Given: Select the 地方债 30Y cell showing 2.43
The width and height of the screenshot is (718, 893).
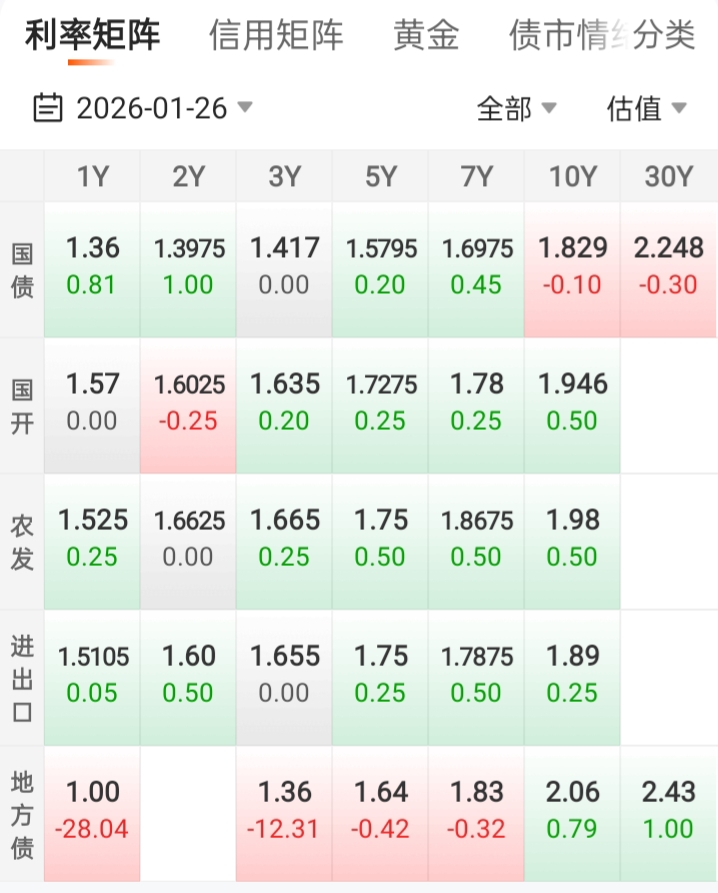Looking at the screenshot, I should coord(668,811).
